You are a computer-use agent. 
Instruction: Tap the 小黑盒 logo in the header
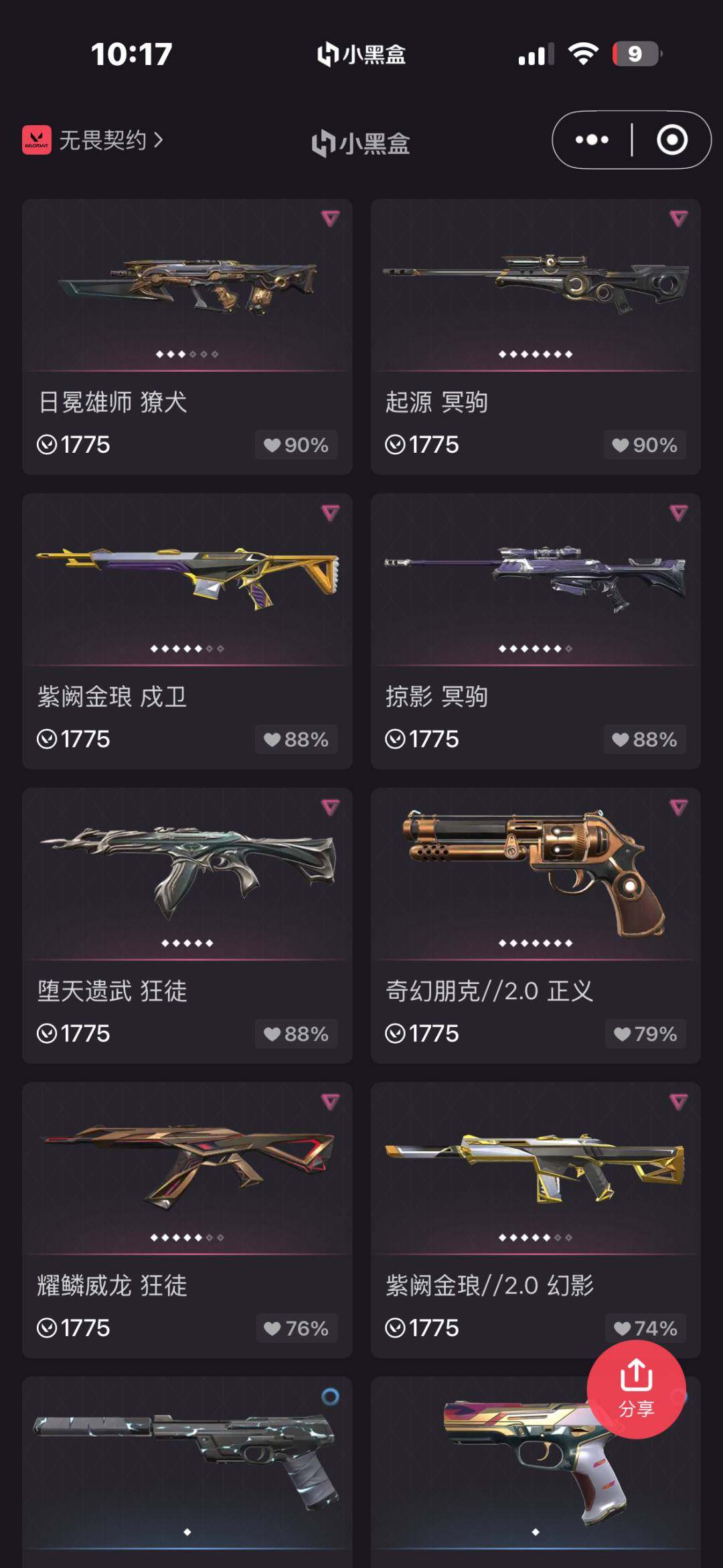point(361,143)
